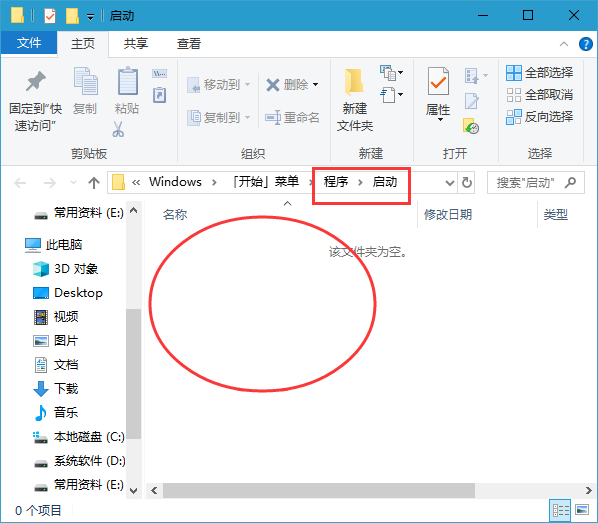Go up one folder level arrow

tap(94, 183)
